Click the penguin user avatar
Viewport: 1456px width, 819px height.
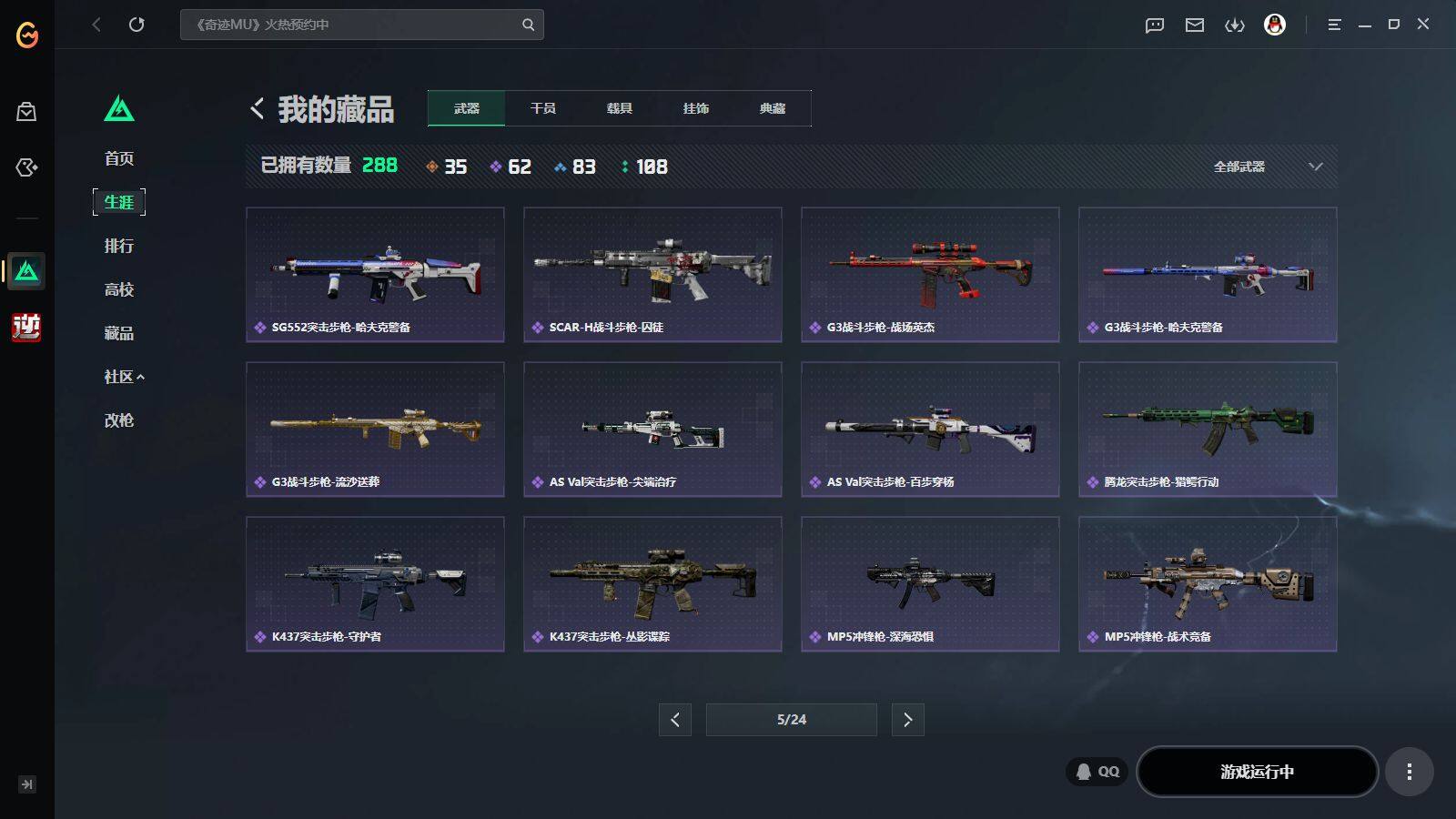coord(1275,25)
